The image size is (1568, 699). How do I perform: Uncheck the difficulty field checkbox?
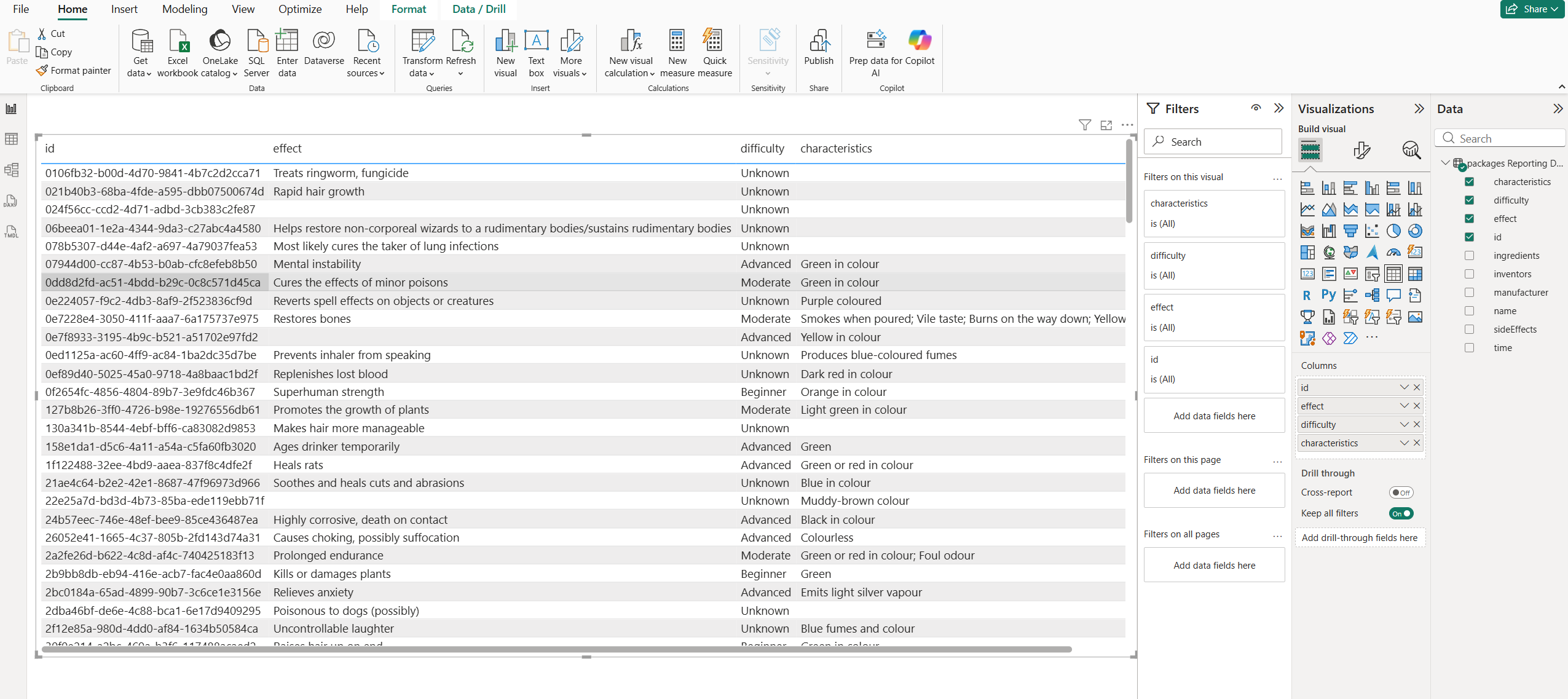(x=1469, y=200)
